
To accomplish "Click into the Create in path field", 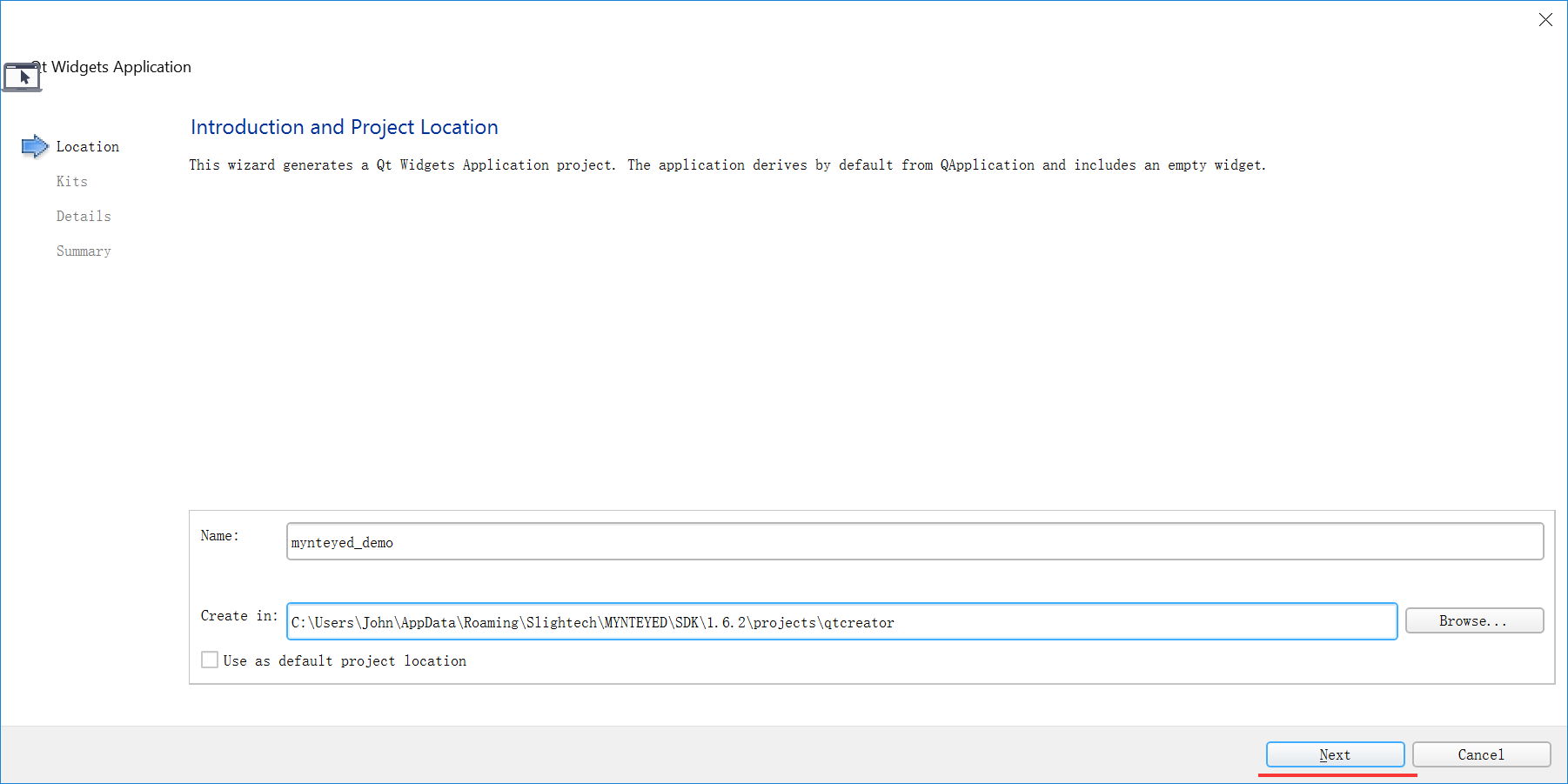I will (x=841, y=621).
